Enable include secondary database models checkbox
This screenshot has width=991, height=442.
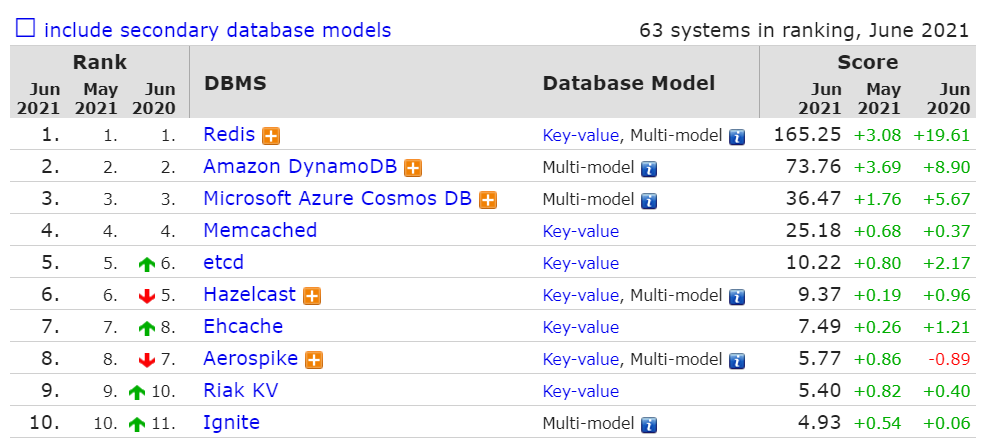tap(25, 28)
